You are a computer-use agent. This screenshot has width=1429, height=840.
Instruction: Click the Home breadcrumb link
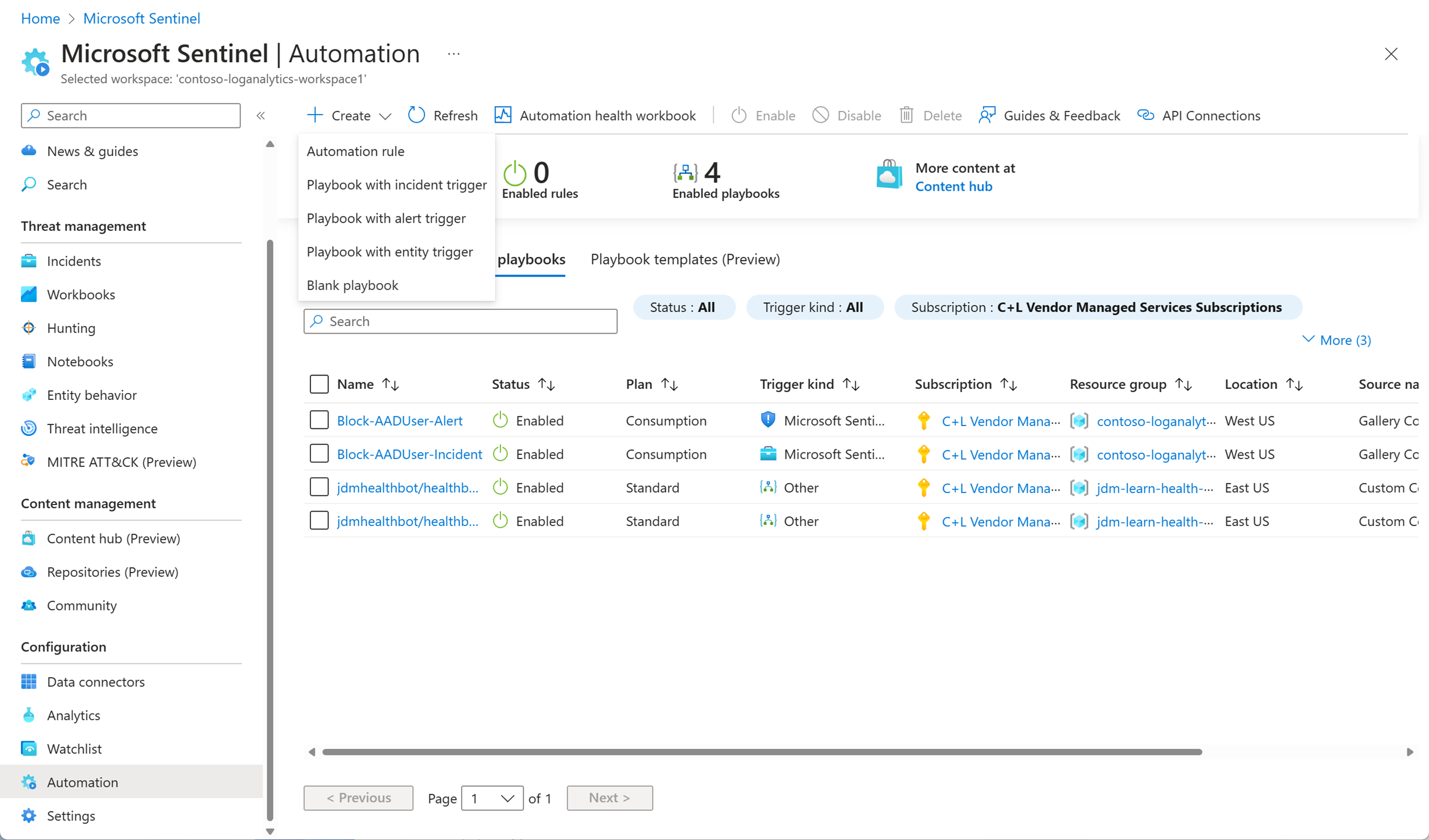click(40, 19)
